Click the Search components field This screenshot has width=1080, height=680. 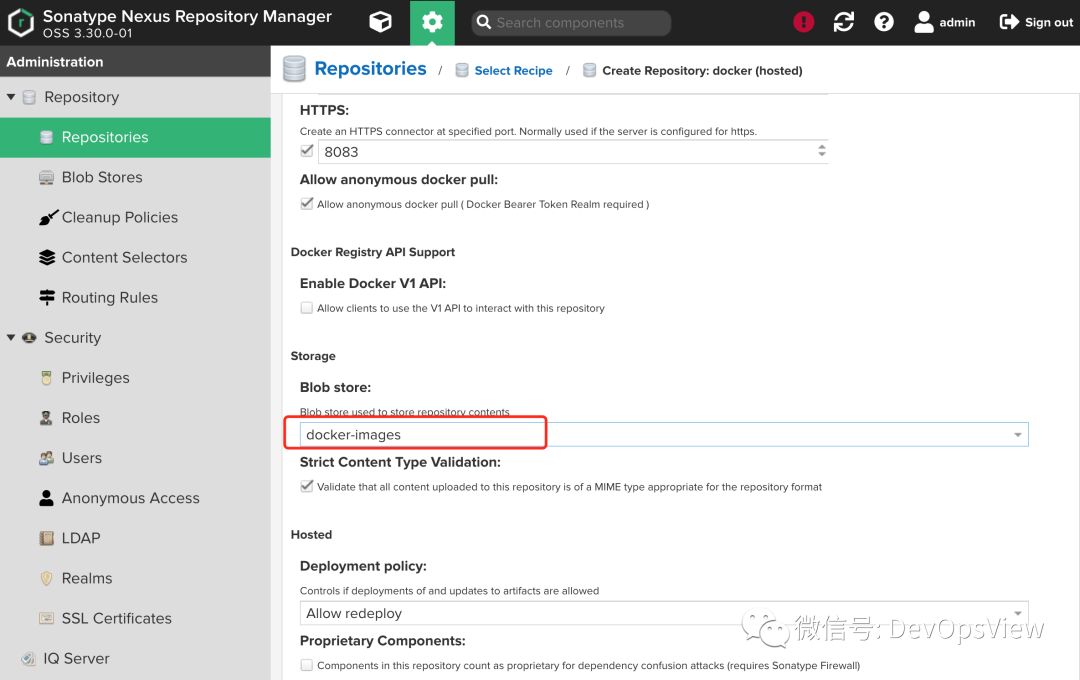pos(571,23)
